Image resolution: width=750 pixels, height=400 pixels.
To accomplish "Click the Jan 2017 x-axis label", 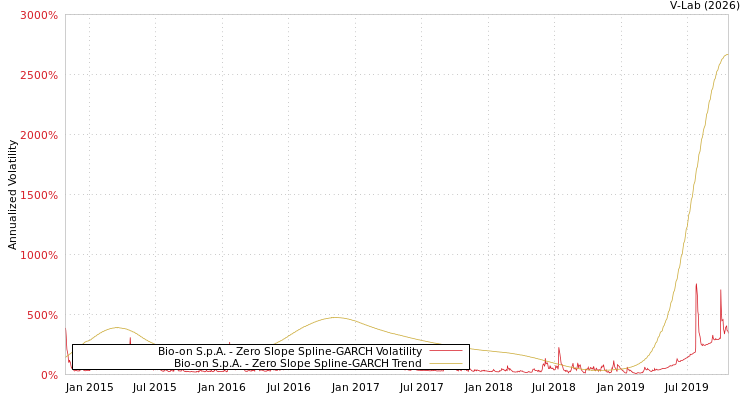I will 355,387.
